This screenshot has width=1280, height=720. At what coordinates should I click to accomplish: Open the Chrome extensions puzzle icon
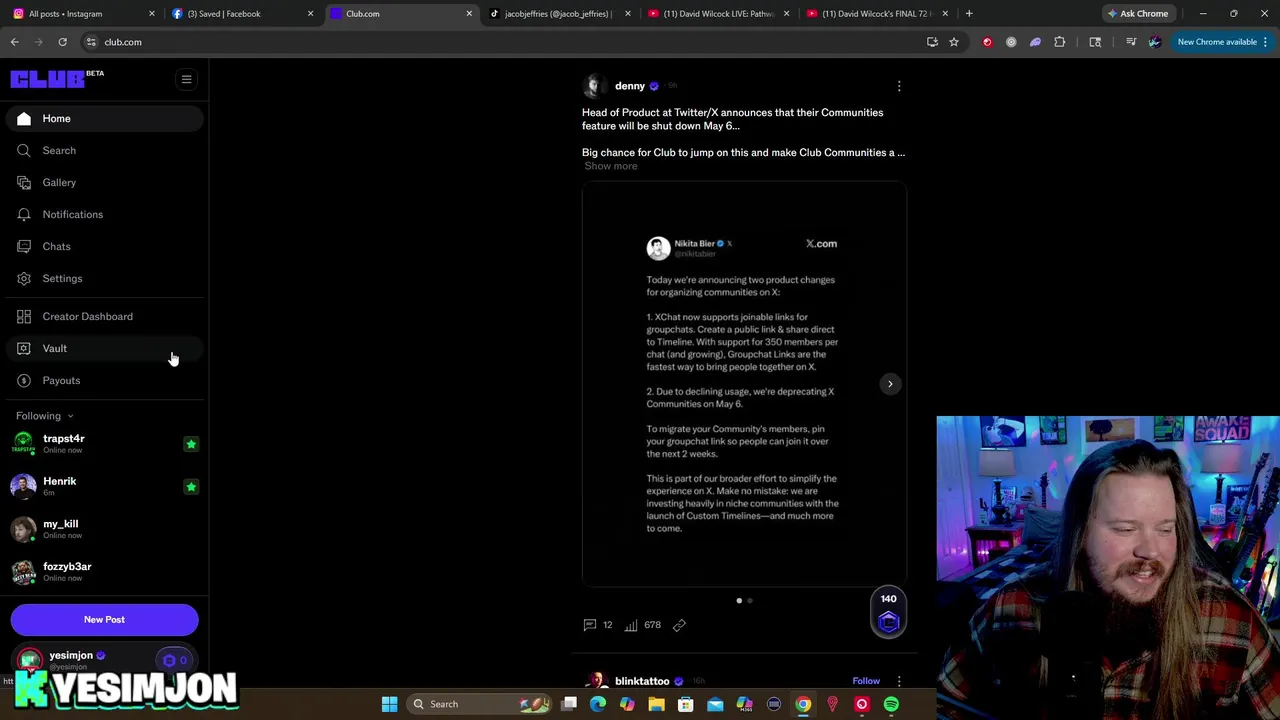[1060, 42]
